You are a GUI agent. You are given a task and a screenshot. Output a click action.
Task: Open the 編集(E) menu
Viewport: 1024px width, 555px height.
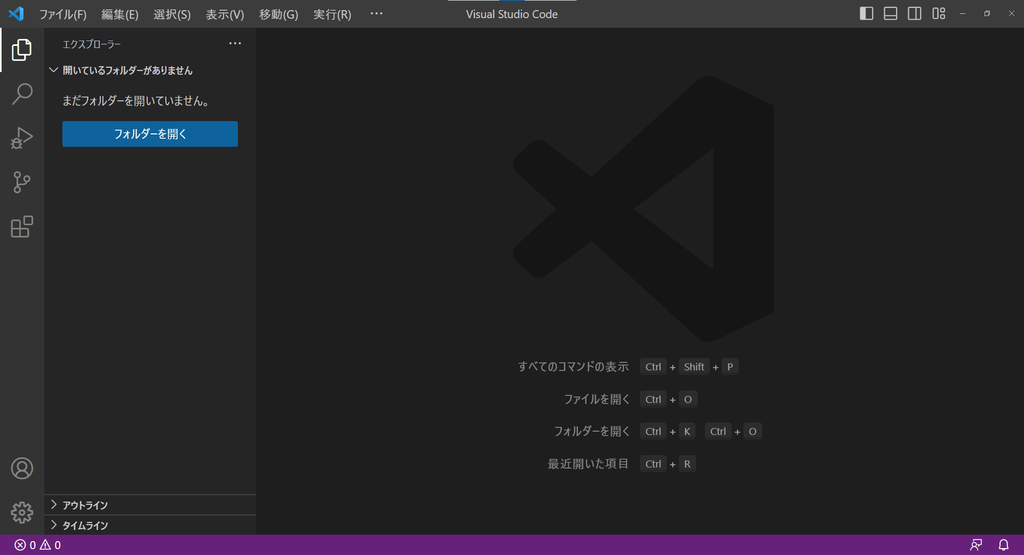click(120, 14)
